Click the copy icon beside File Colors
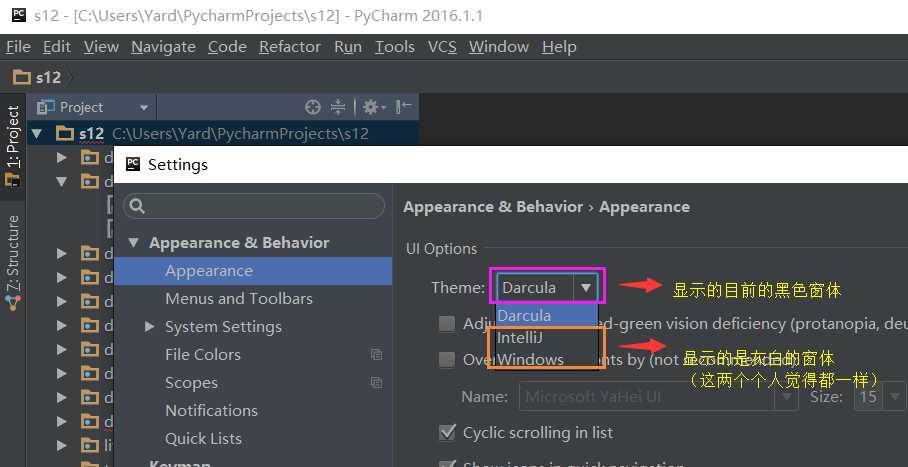The width and height of the screenshot is (908, 467). coord(376,355)
